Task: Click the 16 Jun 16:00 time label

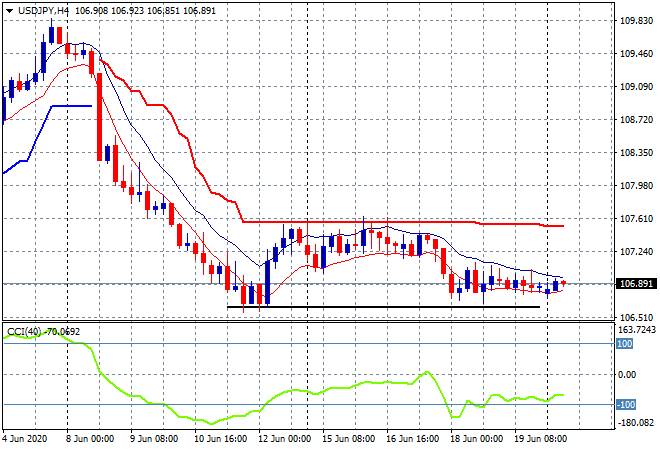Action: tap(412, 439)
